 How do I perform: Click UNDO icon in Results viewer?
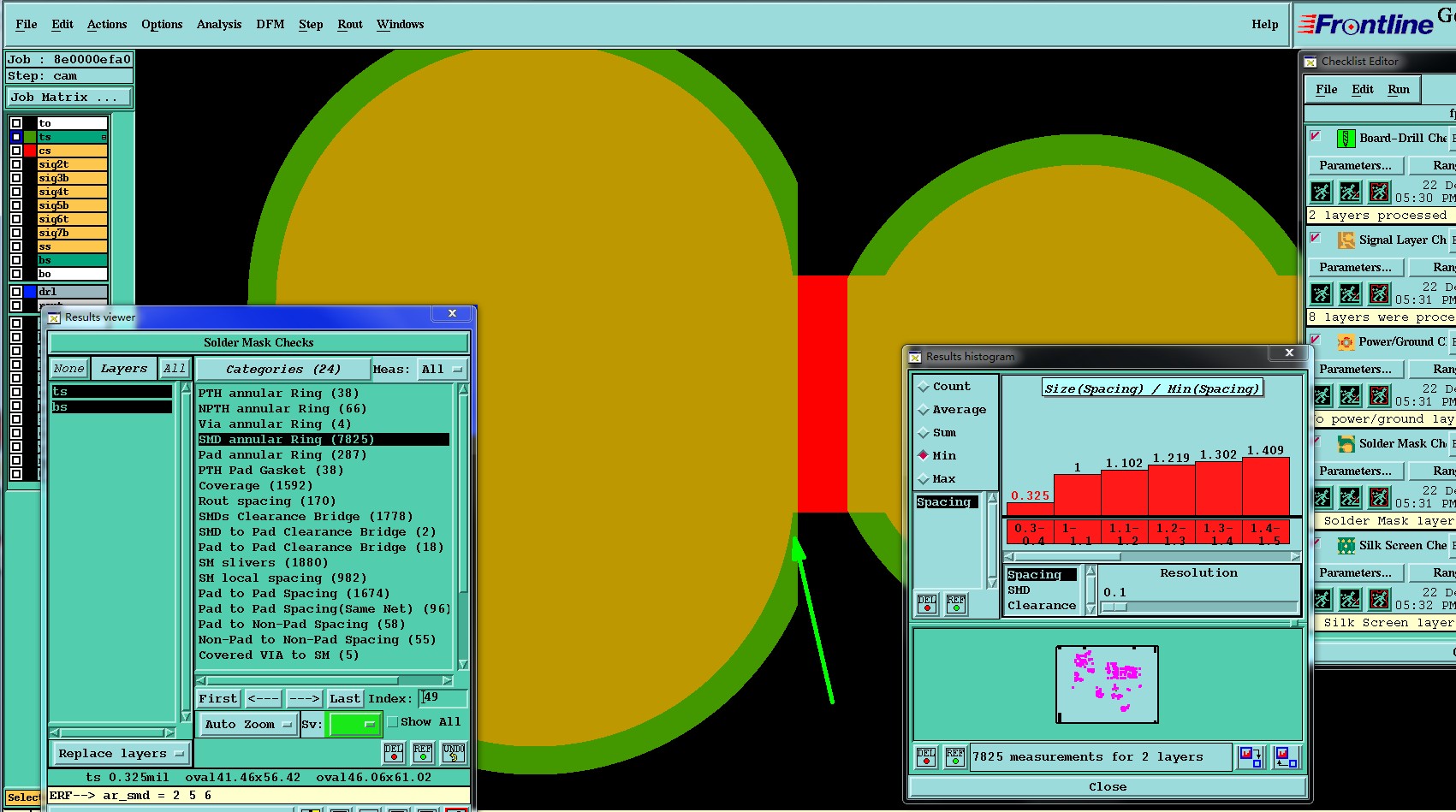click(x=454, y=753)
